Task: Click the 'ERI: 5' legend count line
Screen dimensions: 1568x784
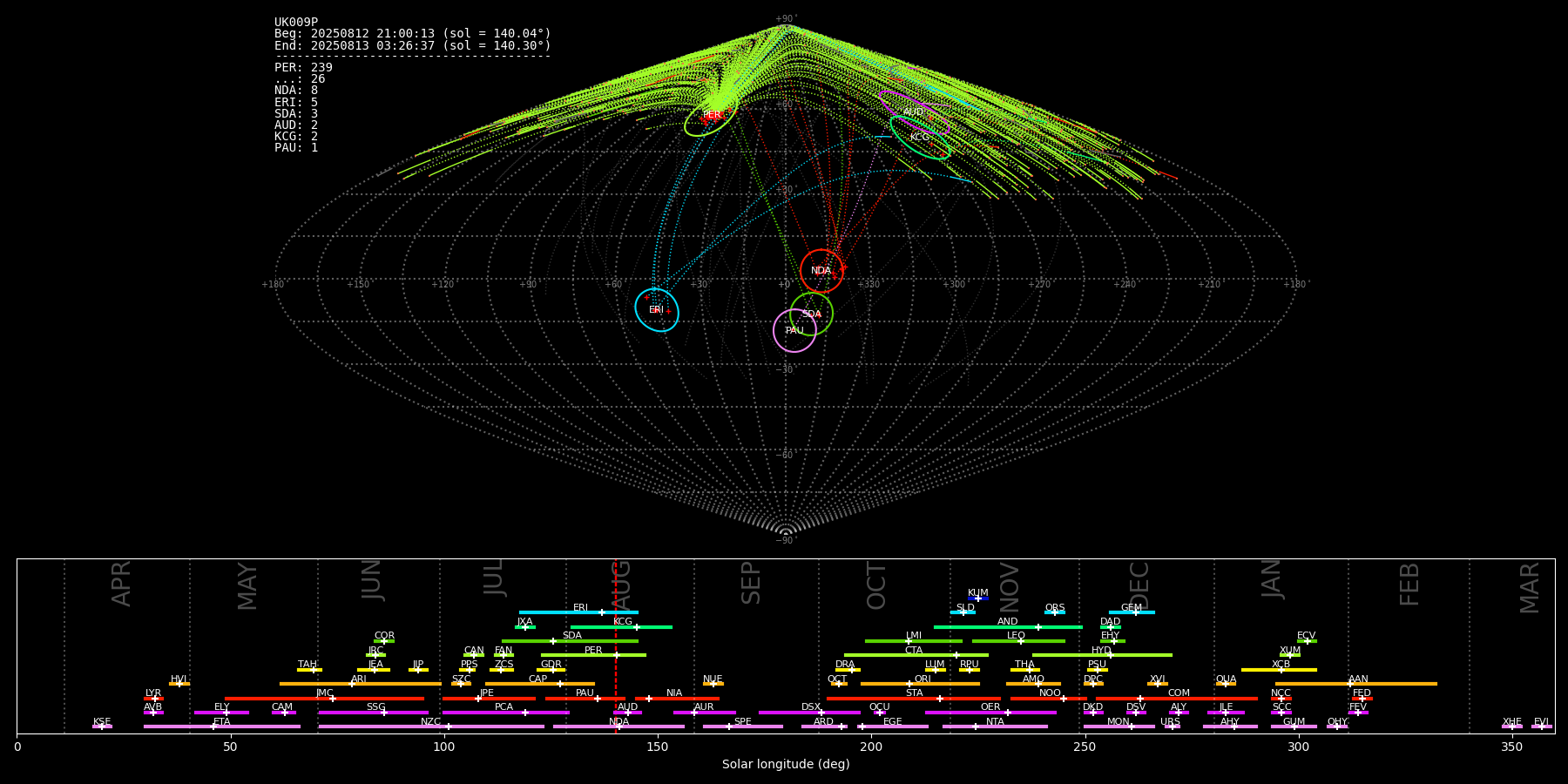Action: (x=296, y=102)
